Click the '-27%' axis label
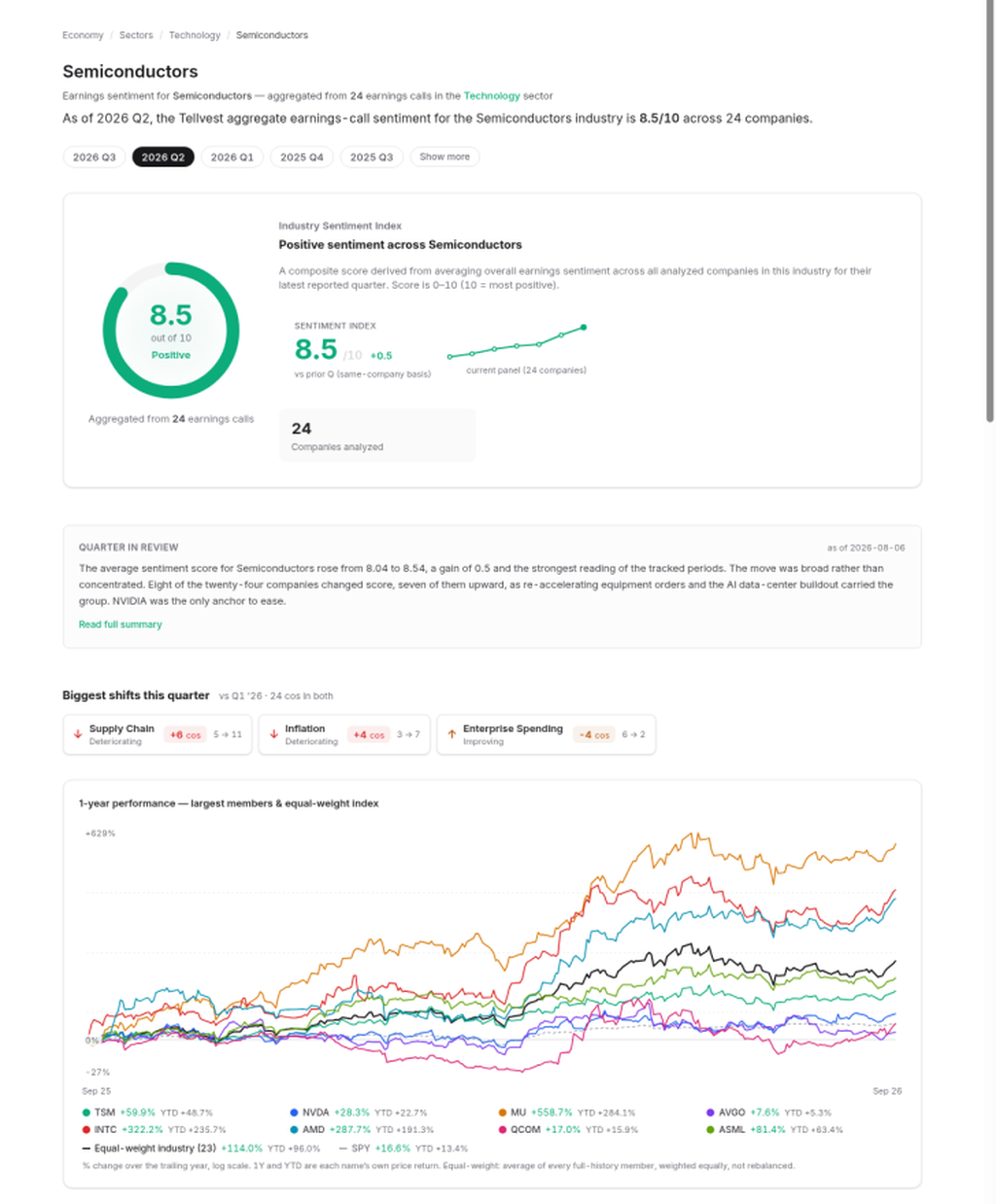Viewport: 996px width, 1204px height. pyautogui.click(x=97, y=1072)
